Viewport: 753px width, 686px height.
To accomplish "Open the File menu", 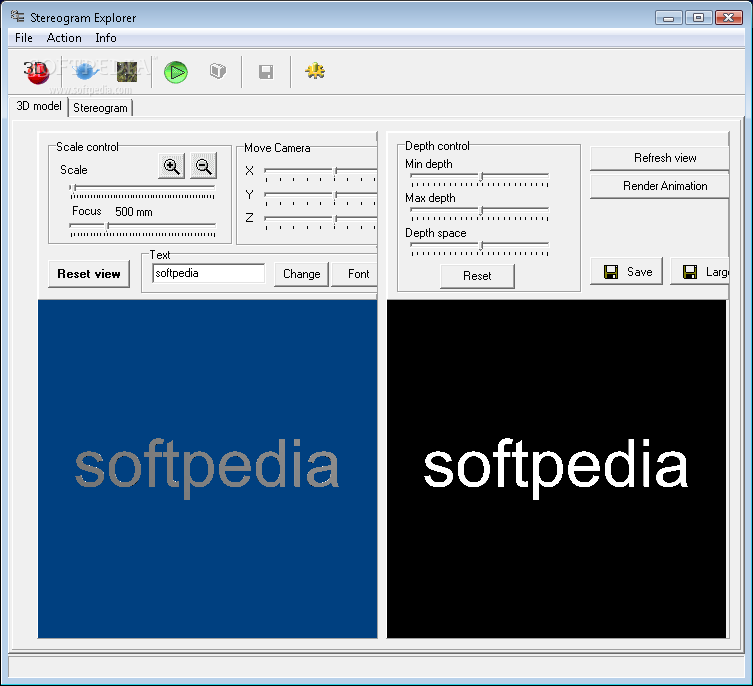I will [24, 37].
